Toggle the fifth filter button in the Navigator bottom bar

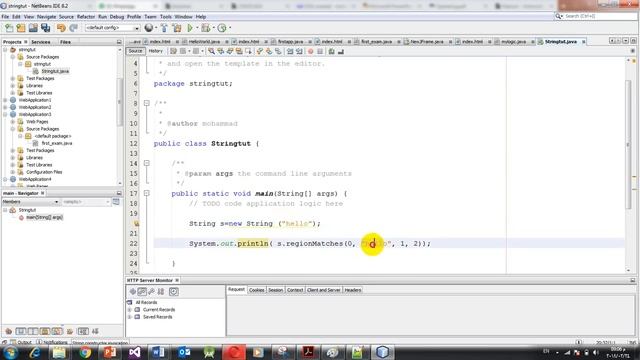[57, 331]
